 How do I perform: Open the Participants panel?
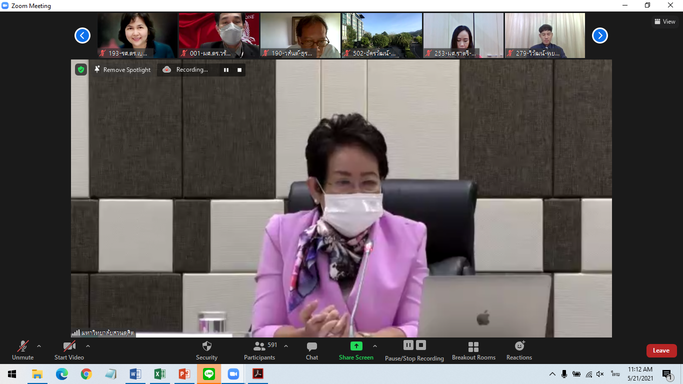coord(260,350)
